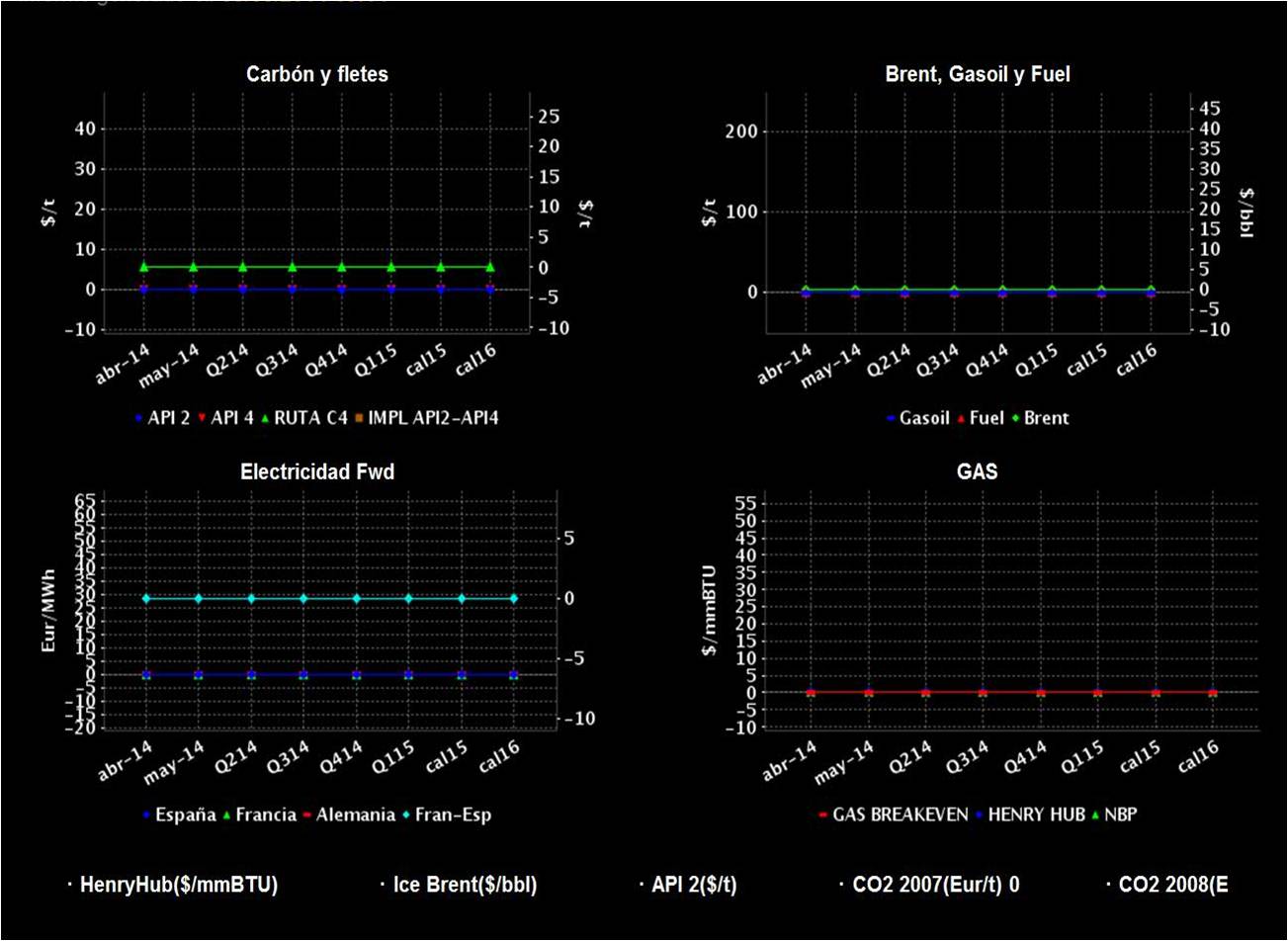Viewport: 1288px width, 941px height.
Task: Click the '40' tick in Carbón y fletes chart
Action: [85, 129]
